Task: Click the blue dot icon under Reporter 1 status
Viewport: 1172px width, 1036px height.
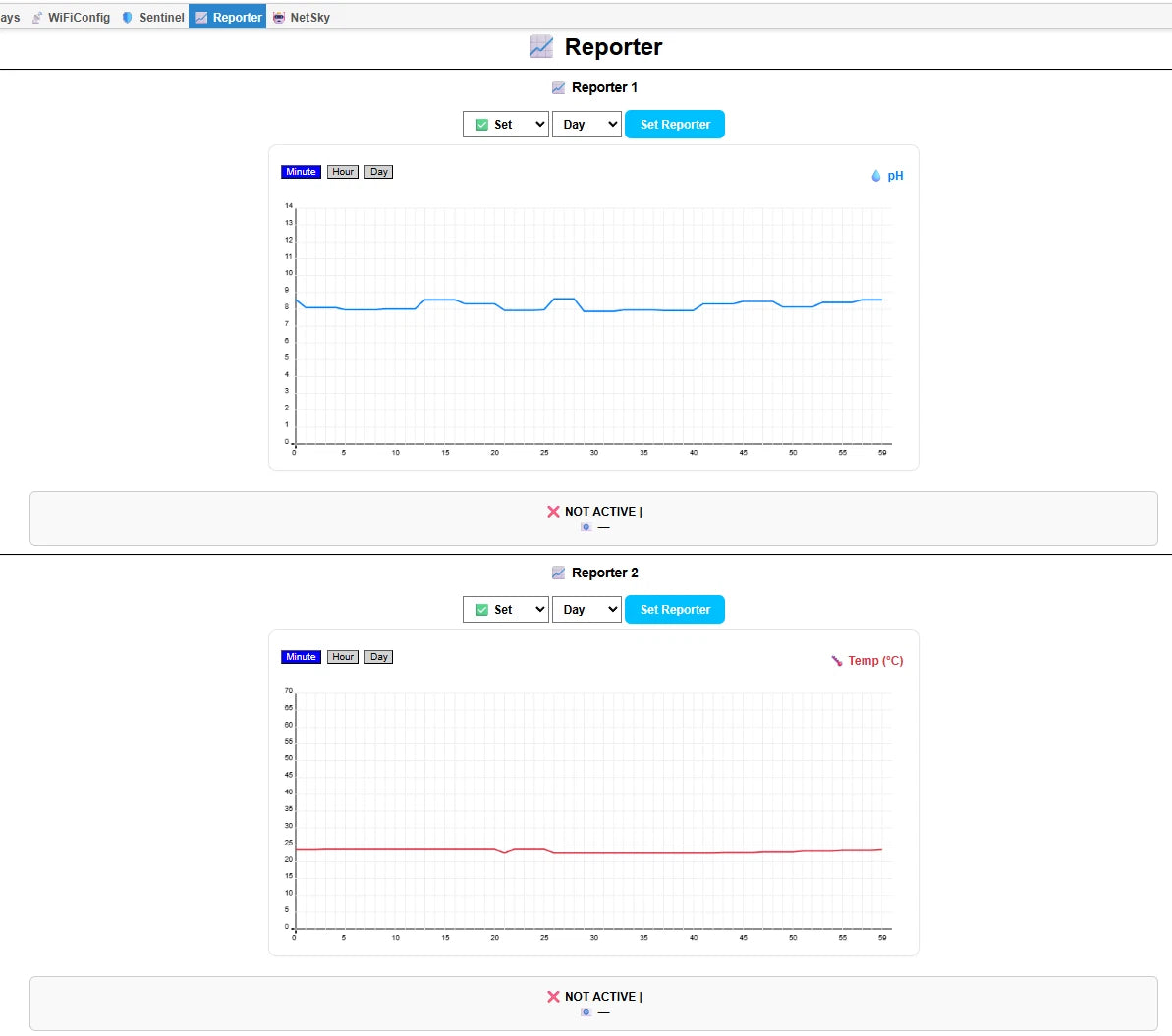Action: [x=586, y=527]
